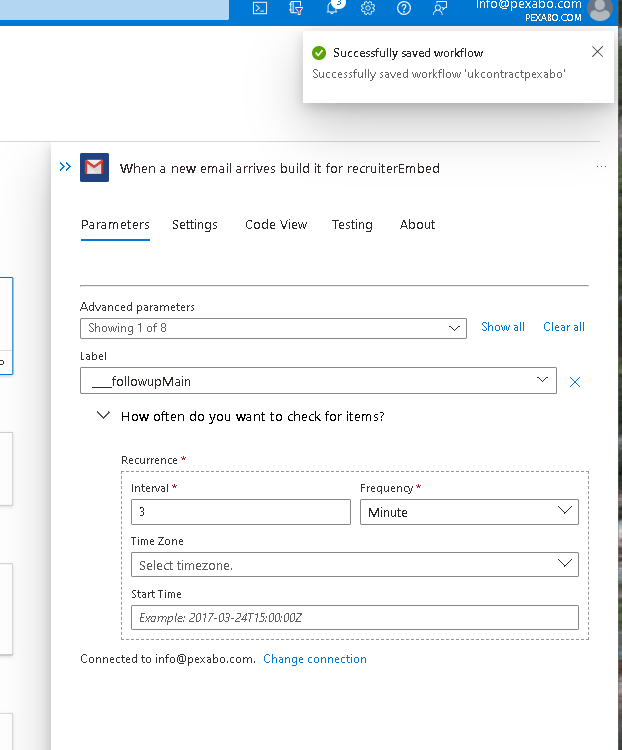Open the portal settings gear
This screenshot has height=750, width=622.
pos(368,8)
